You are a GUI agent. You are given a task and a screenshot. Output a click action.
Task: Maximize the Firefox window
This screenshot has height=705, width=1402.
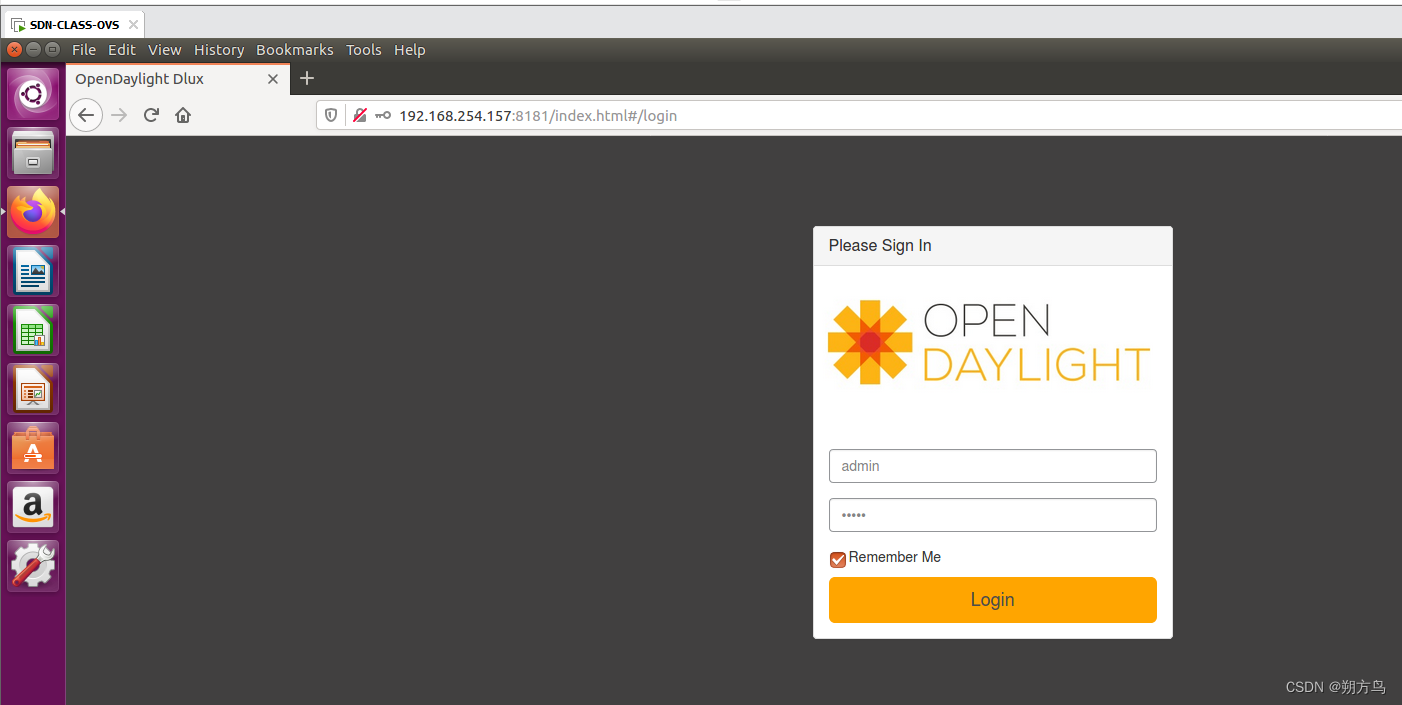pos(52,49)
